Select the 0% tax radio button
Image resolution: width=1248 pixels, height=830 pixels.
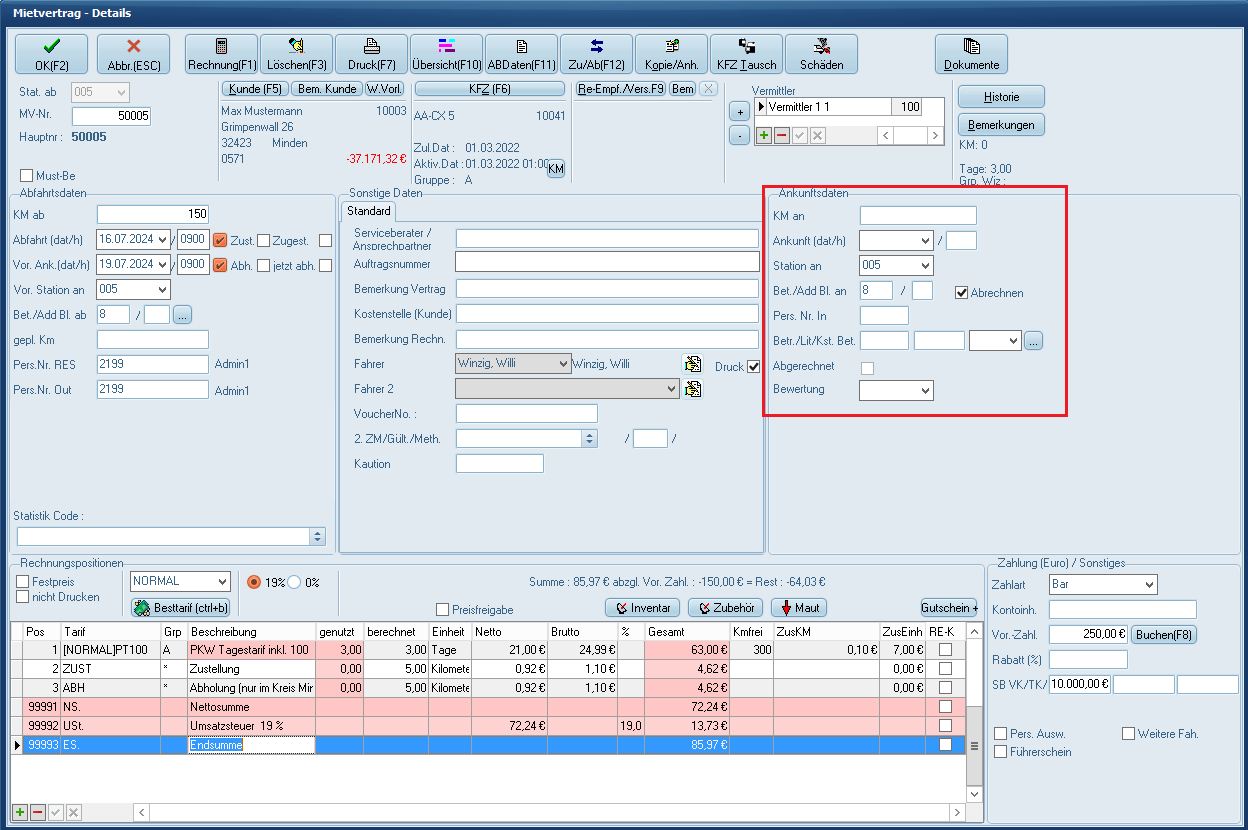pos(295,582)
